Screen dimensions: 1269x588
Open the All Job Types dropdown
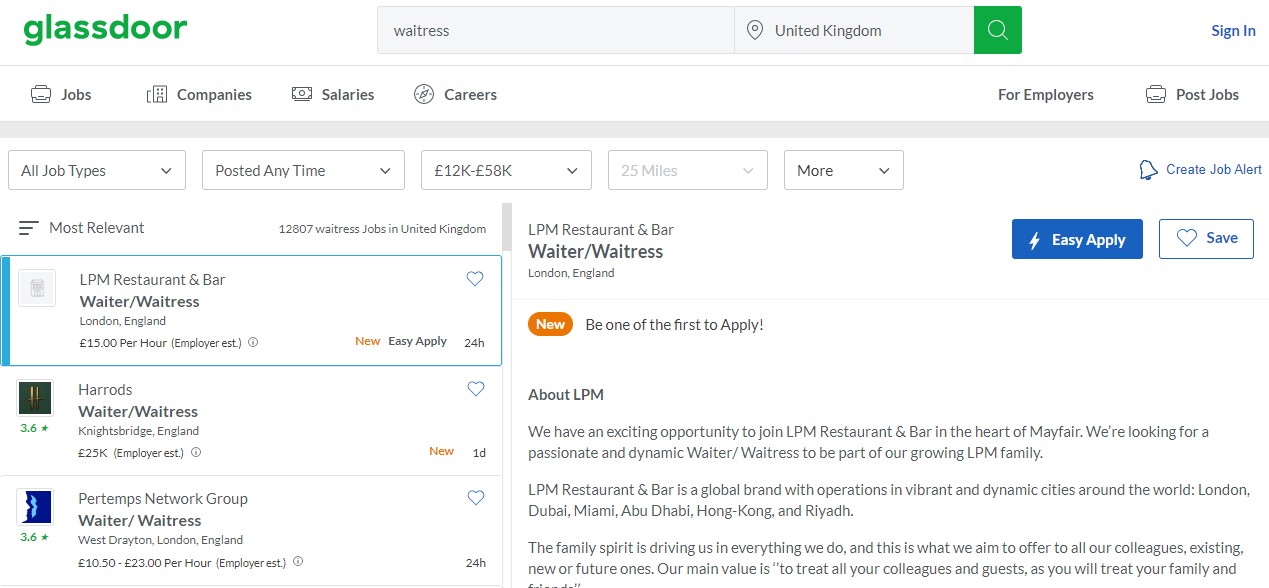[97, 170]
